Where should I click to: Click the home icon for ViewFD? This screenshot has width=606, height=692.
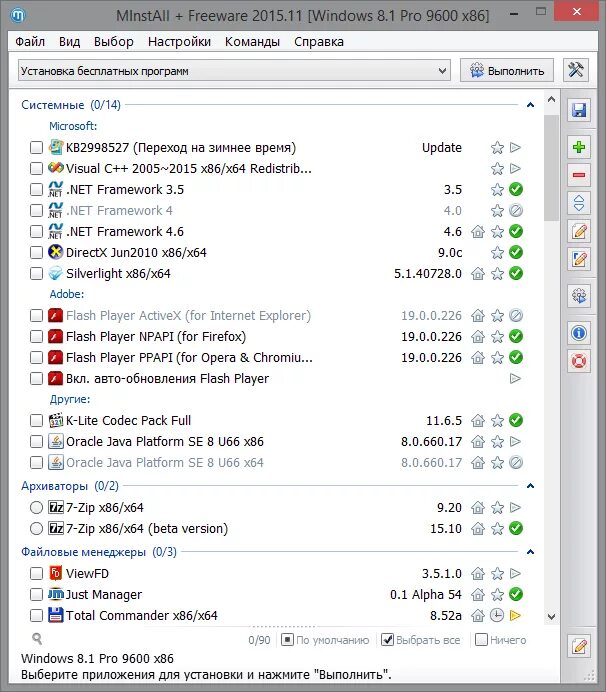[478, 574]
